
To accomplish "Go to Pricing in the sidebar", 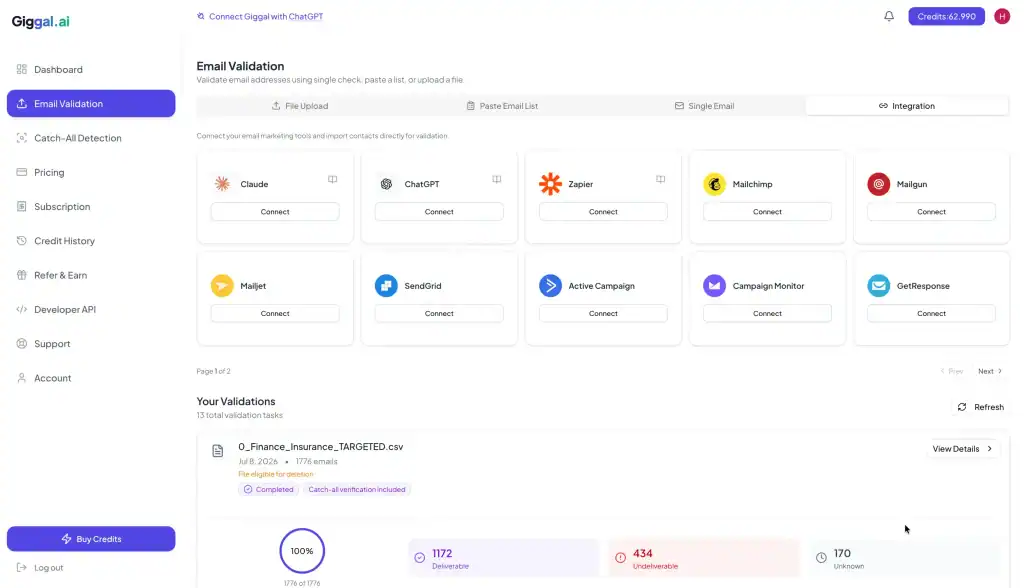I will click(91, 172).
